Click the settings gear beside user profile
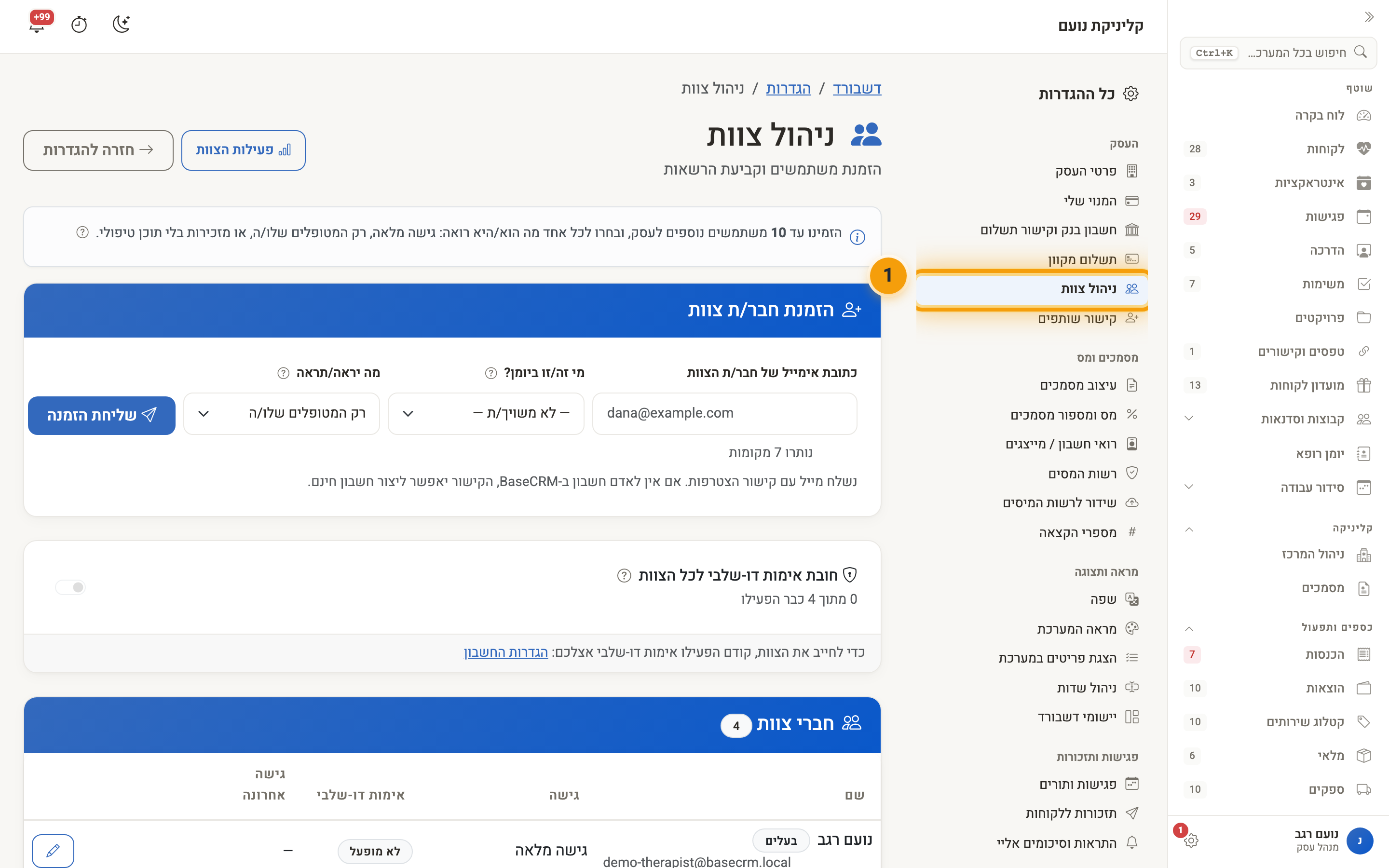1389x868 pixels. tap(1191, 840)
